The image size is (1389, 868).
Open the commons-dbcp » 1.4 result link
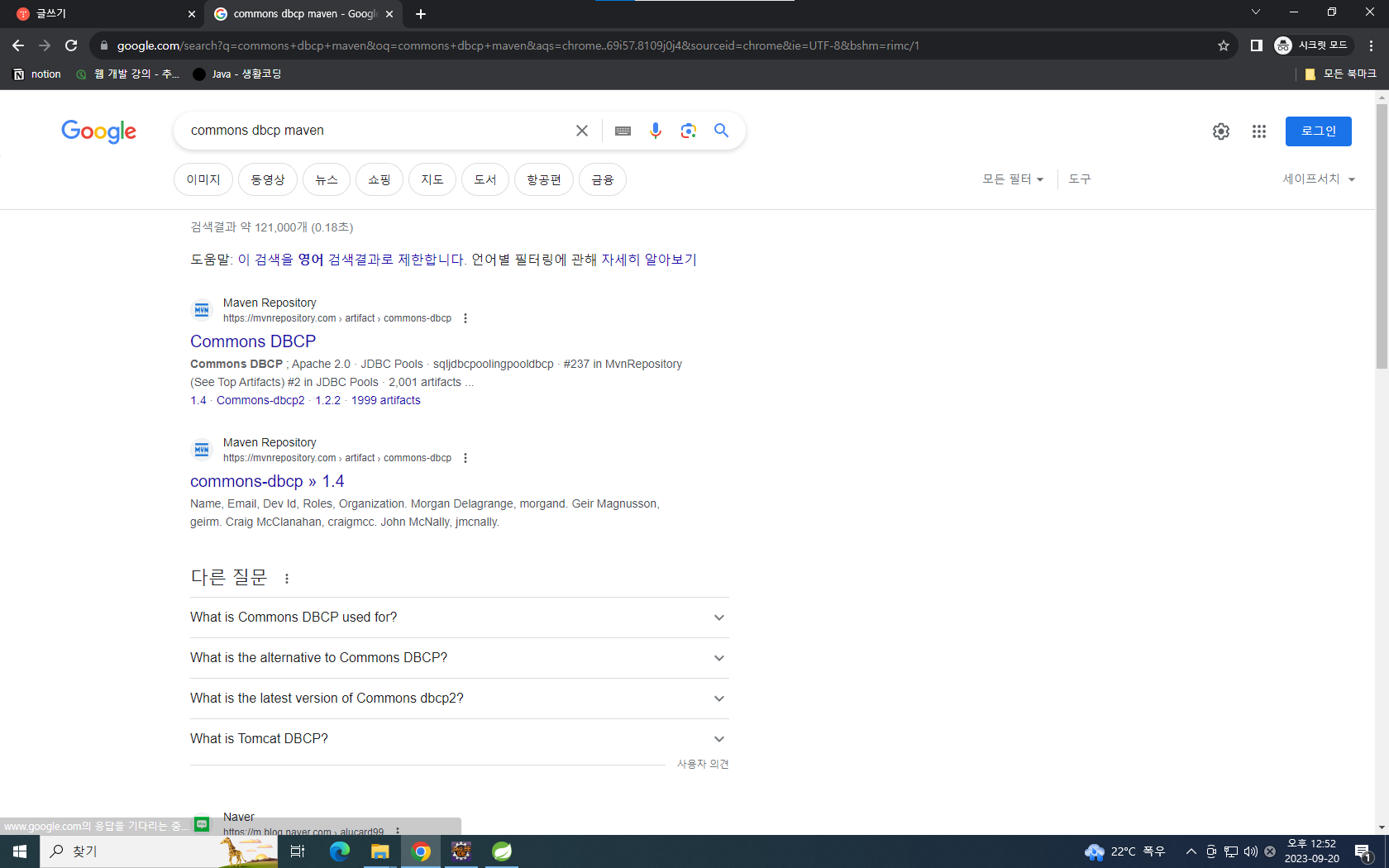click(267, 481)
